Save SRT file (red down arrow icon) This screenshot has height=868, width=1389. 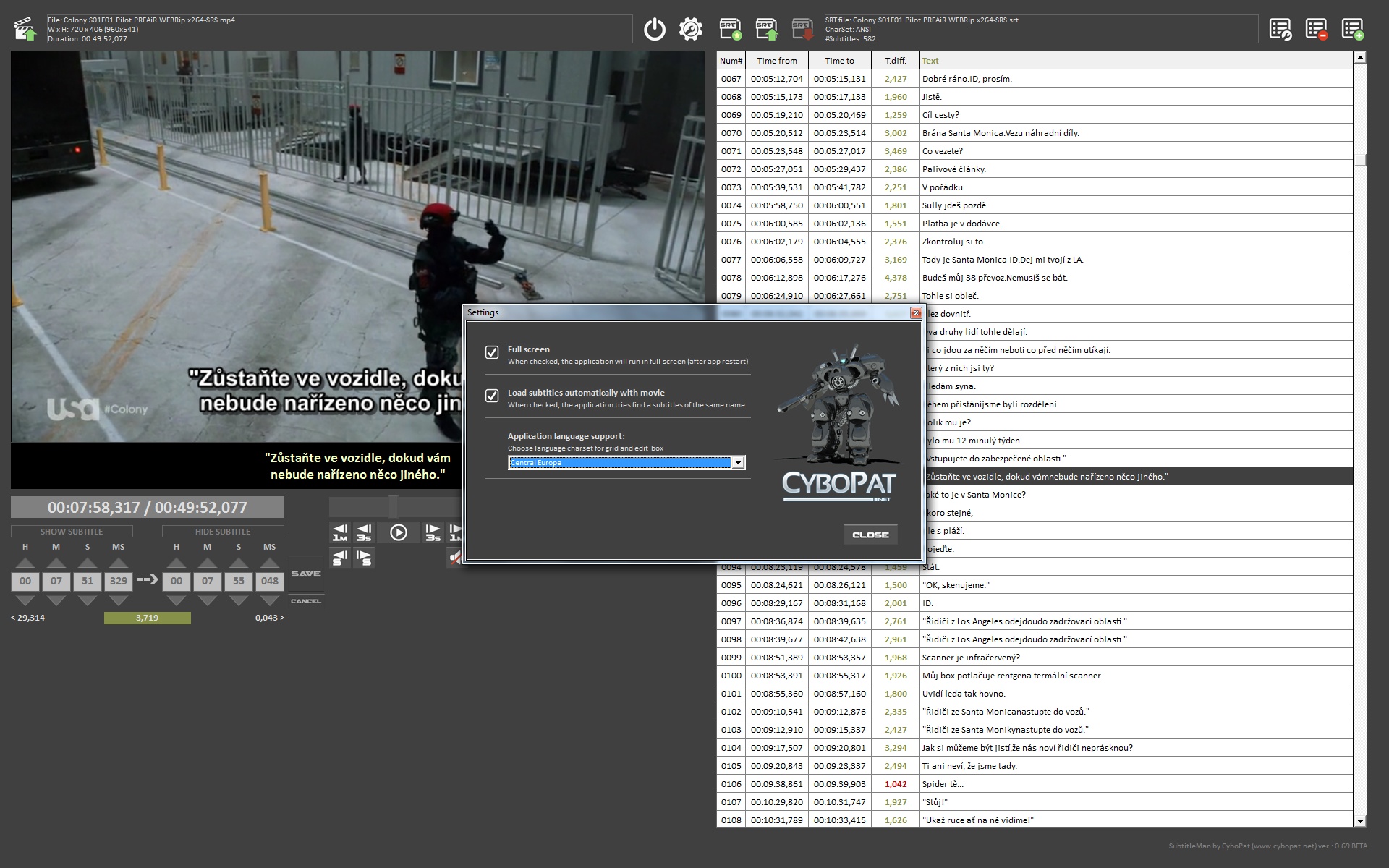point(802,29)
